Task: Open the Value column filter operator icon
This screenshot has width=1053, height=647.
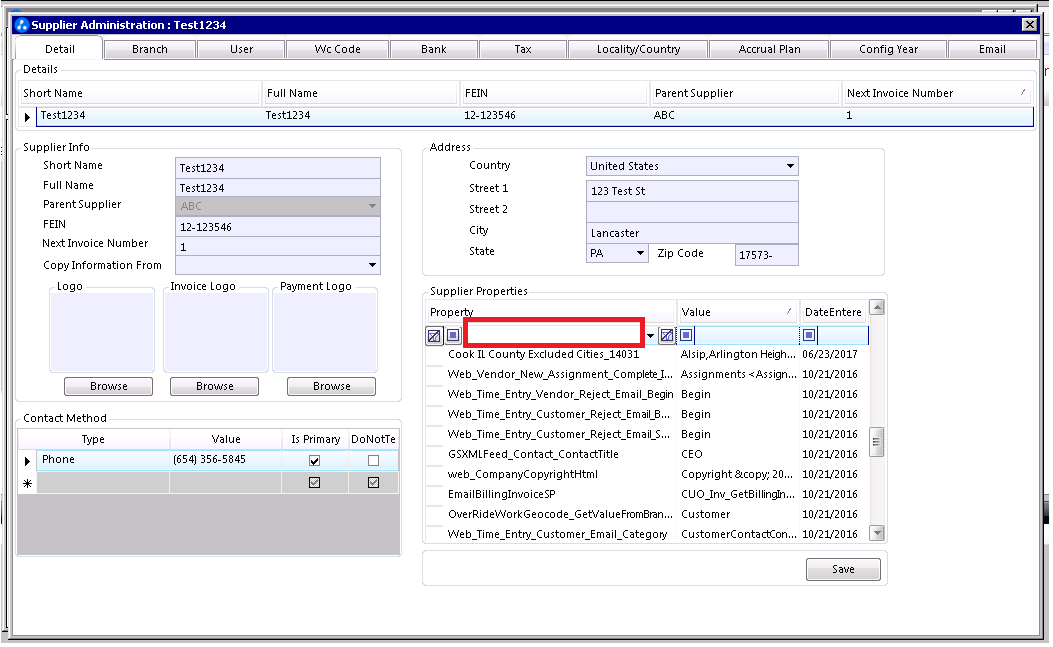Action: [686, 335]
